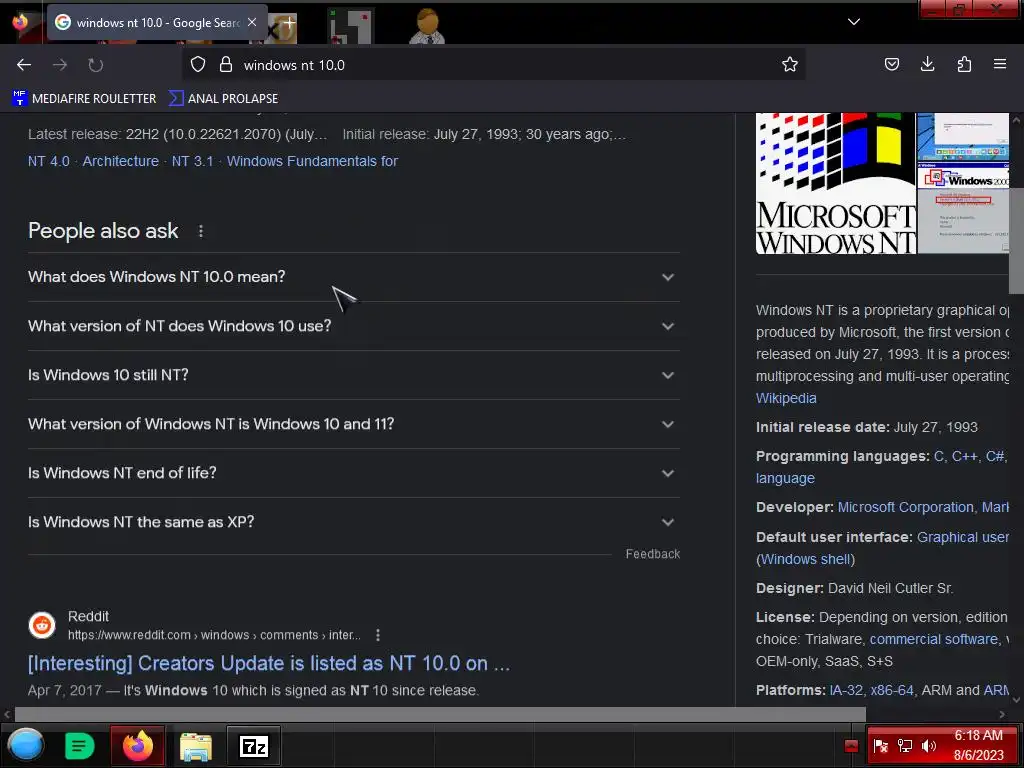
Task: Expand Is Windows NT the same as XP
Action: click(x=353, y=522)
